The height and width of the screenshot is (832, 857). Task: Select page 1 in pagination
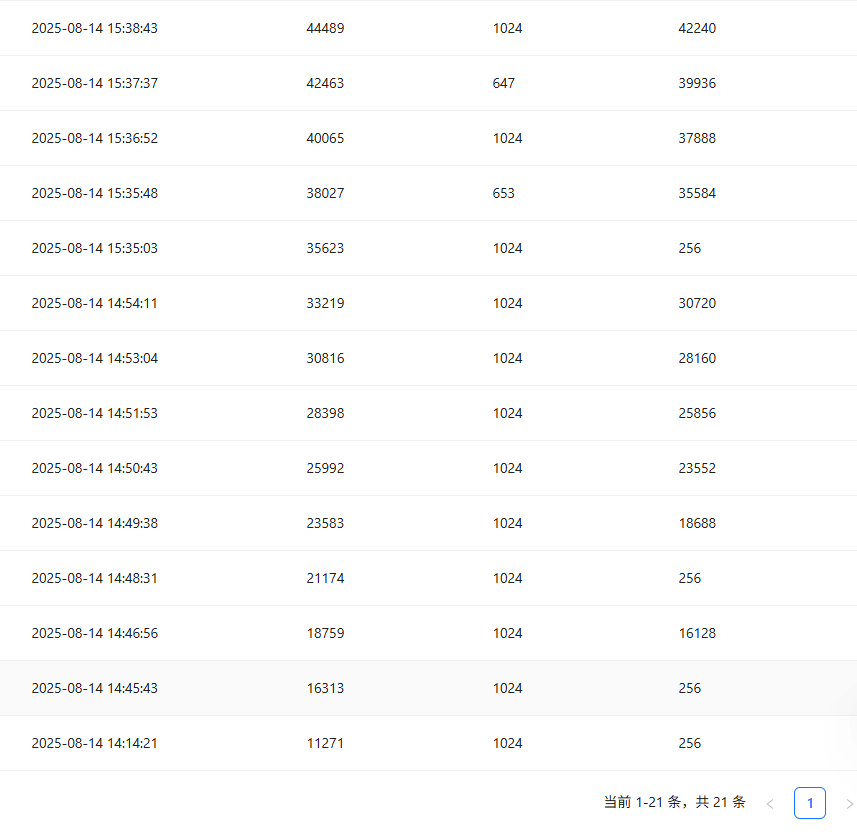point(810,803)
